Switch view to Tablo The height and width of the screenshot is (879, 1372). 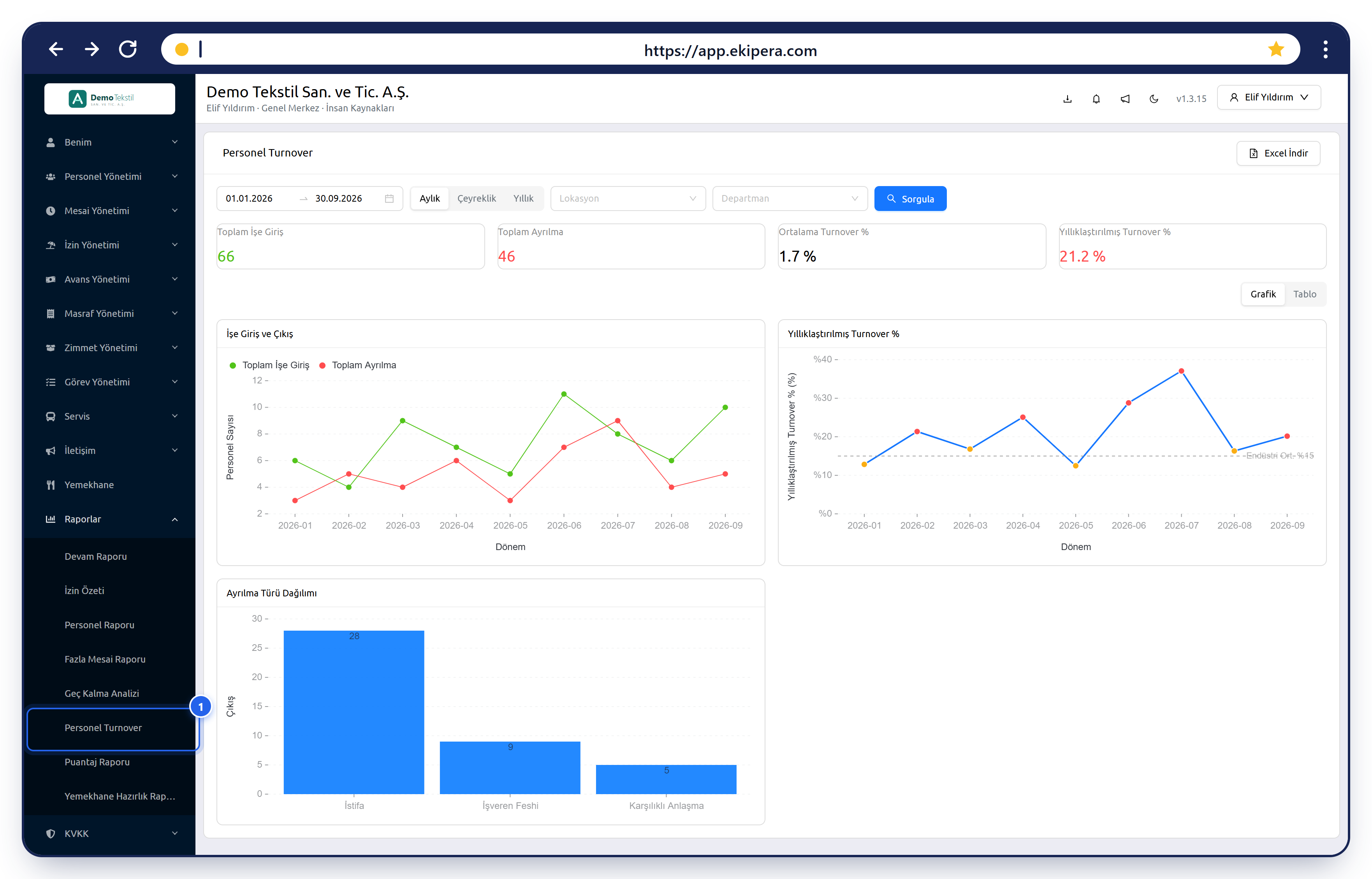1305,294
